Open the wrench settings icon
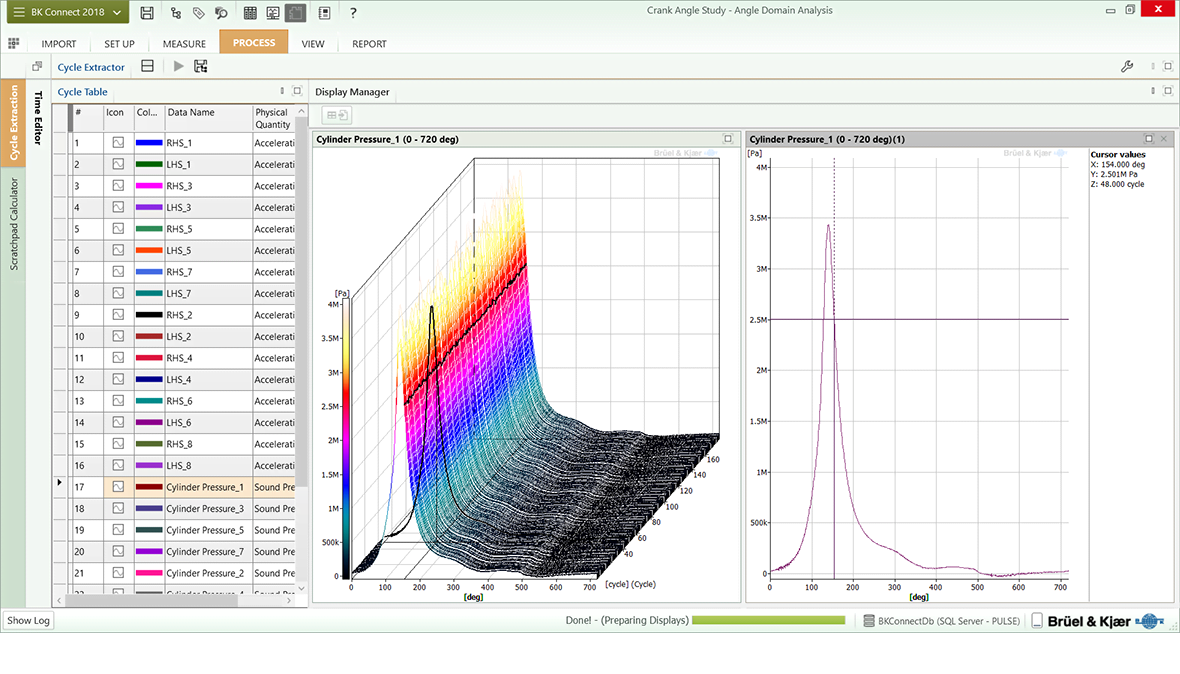Image resolution: width=1180 pixels, height=674 pixels. click(x=1127, y=67)
